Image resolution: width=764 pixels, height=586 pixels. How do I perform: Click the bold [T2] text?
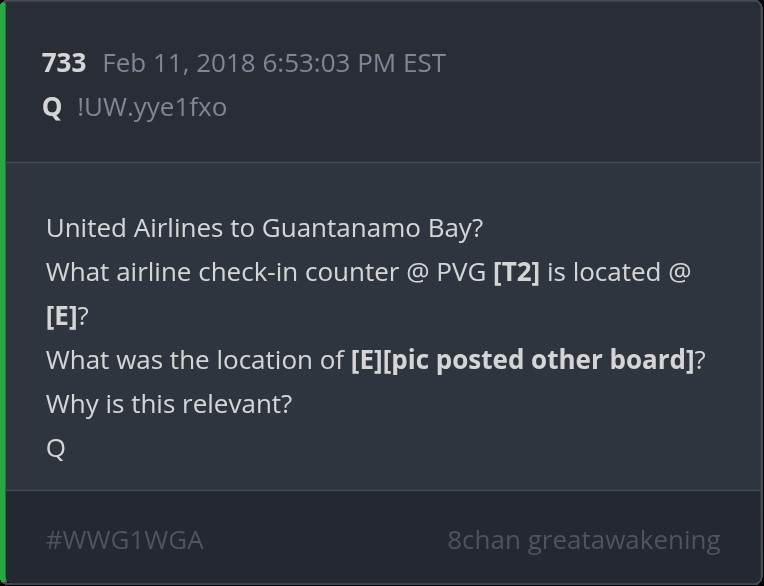pos(516,272)
